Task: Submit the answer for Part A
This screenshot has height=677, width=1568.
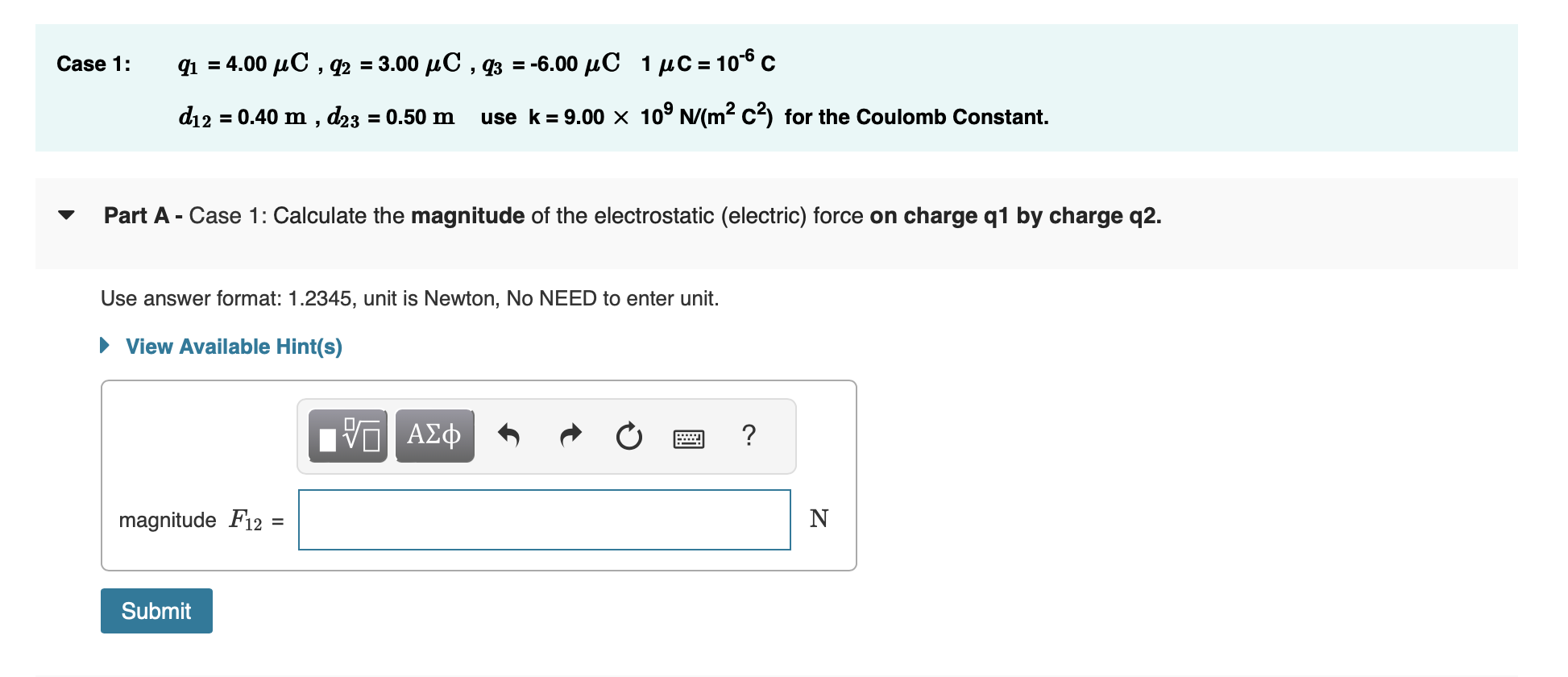Action: (x=156, y=610)
